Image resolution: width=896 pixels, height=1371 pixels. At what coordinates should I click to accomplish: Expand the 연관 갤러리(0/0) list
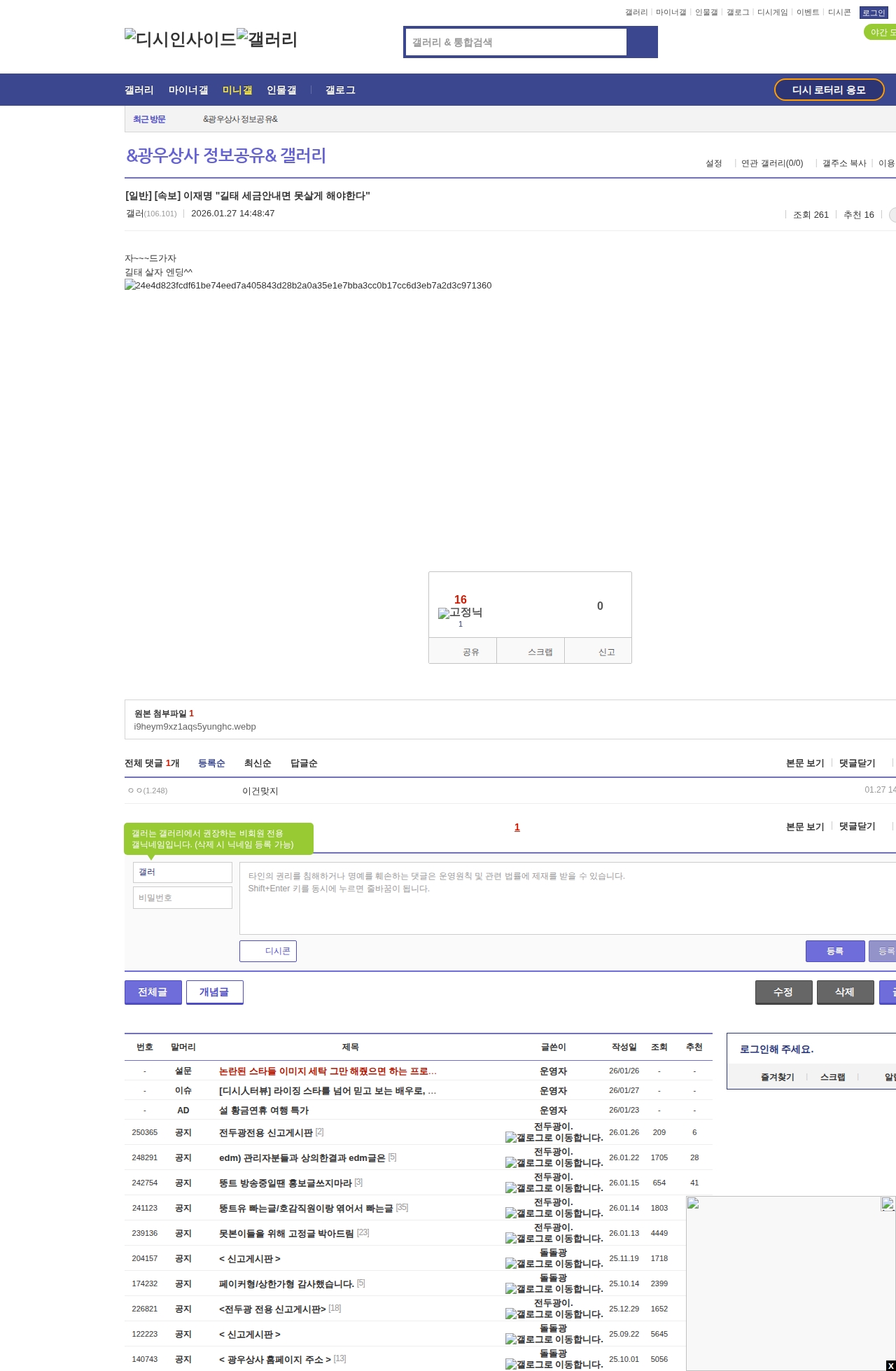(772, 163)
